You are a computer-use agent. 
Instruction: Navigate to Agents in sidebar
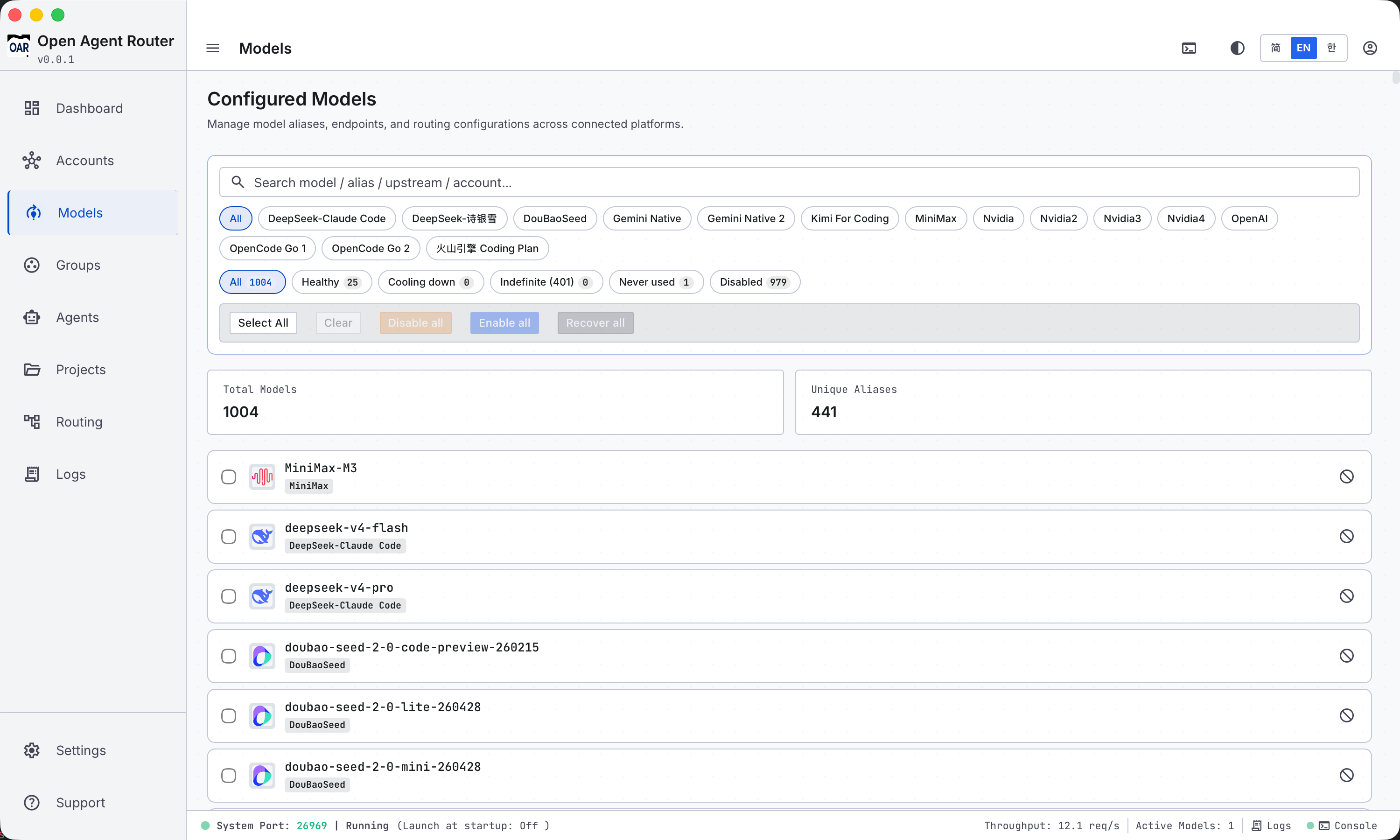[x=93, y=317]
